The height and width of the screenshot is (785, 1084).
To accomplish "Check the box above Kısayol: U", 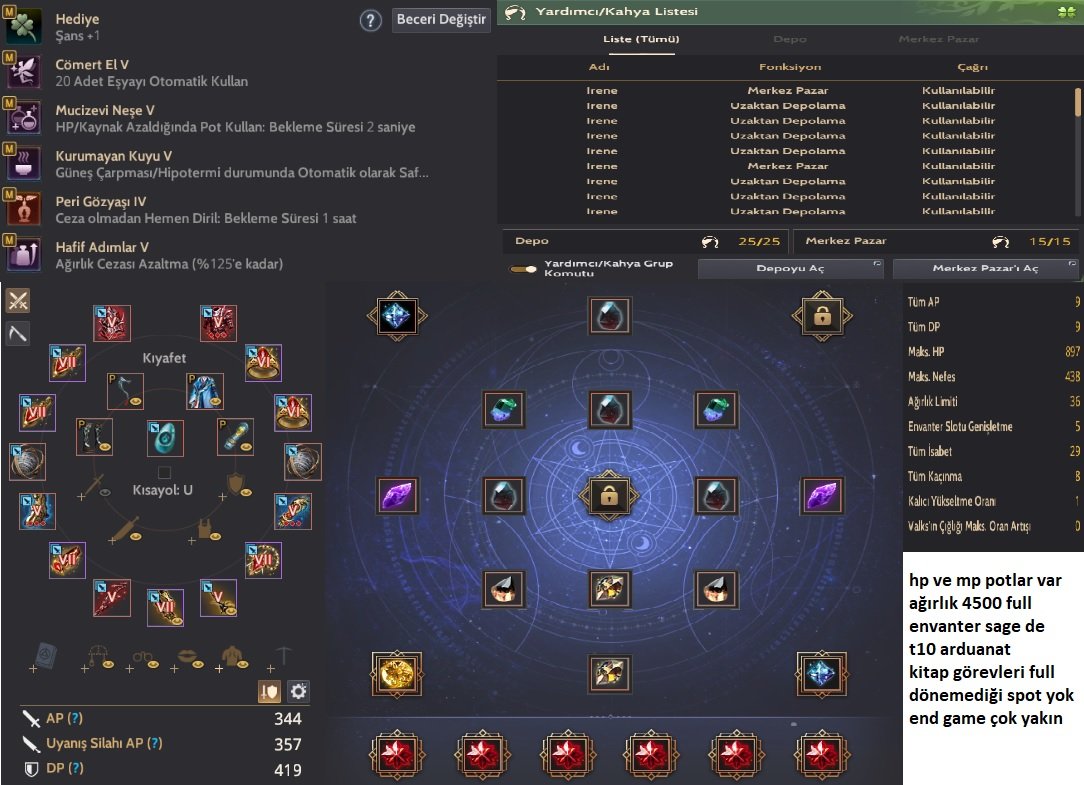I will (x=165, y=473).
